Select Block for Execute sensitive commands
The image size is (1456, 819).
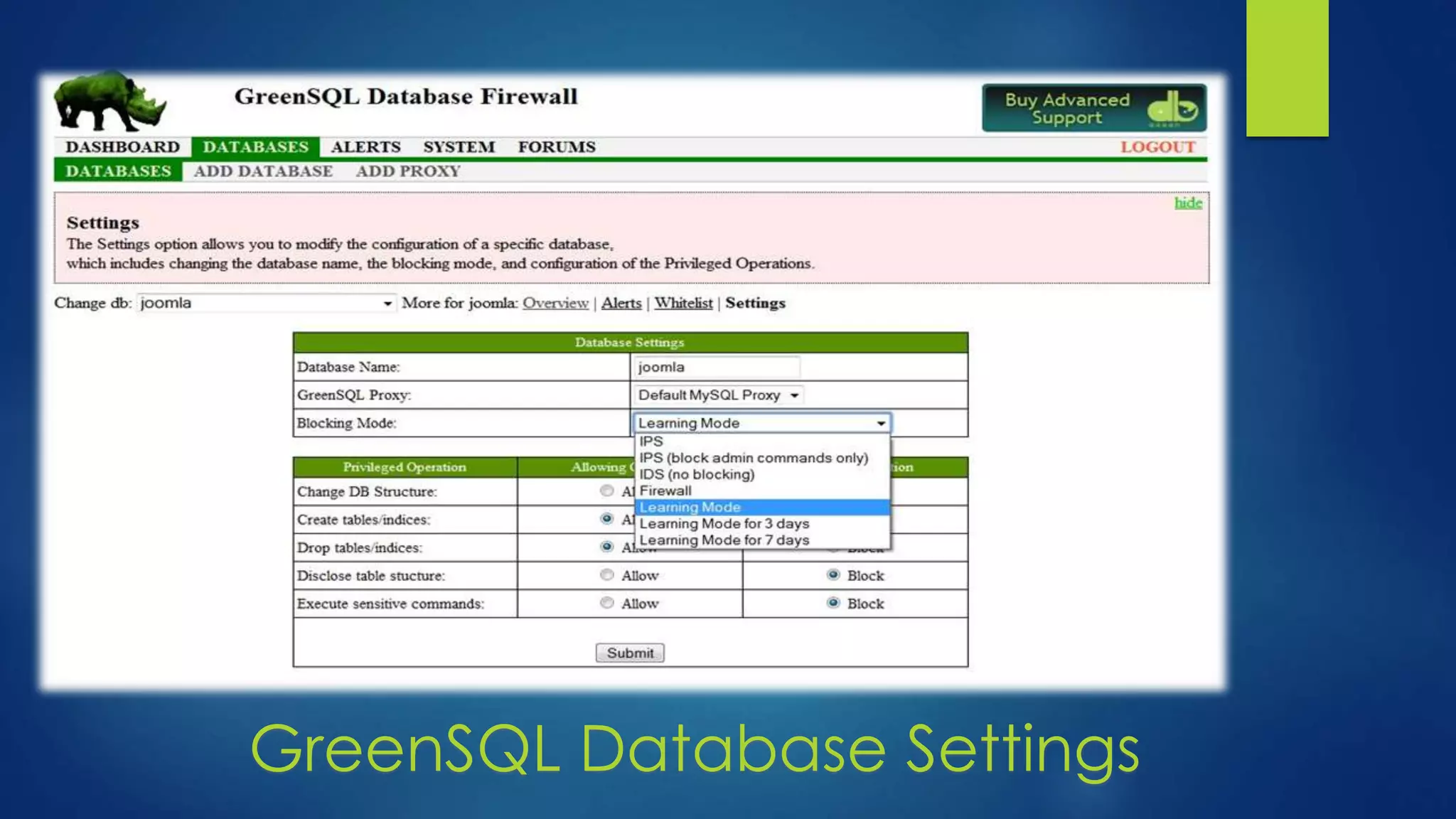pyautogui.click(x=833, y=603)
